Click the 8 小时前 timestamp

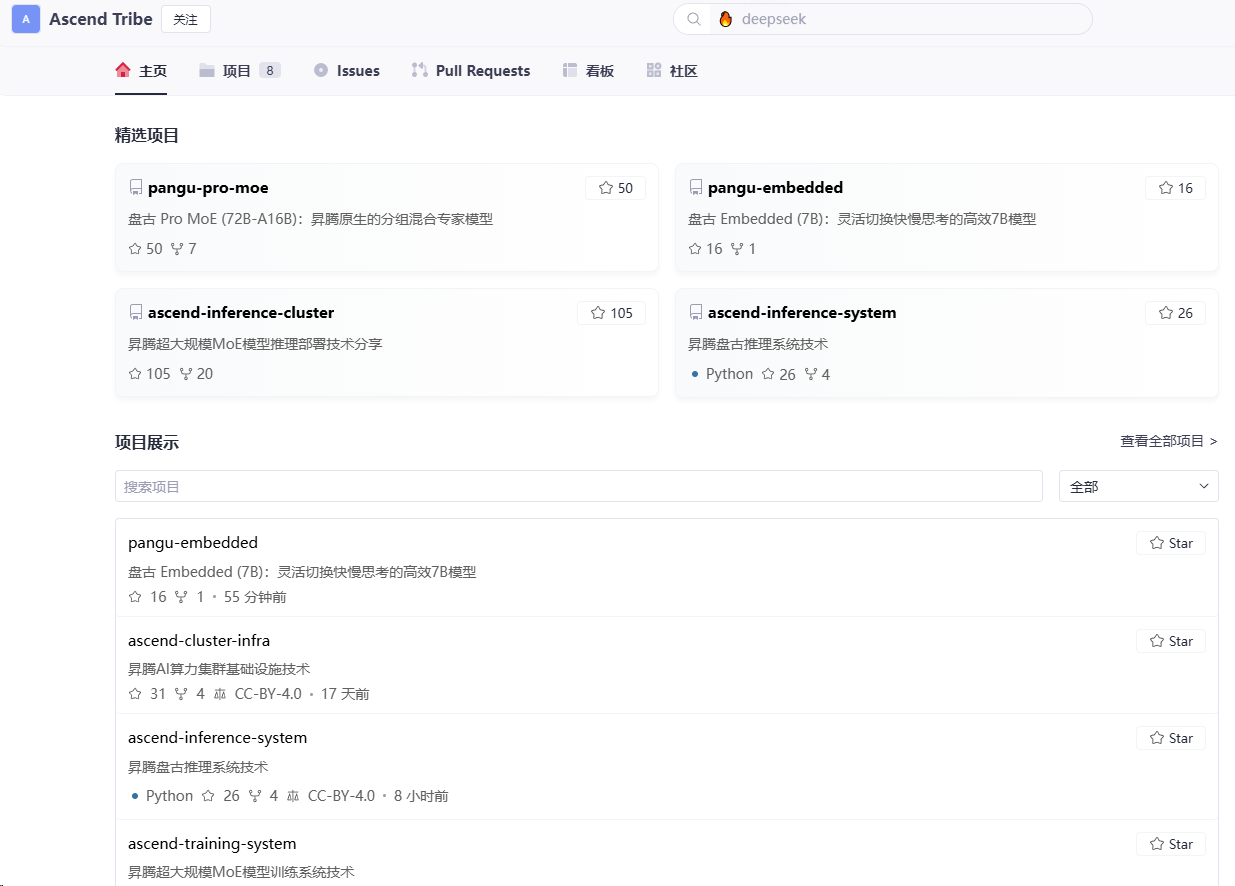pyautogui.click(x=421, y=796)
